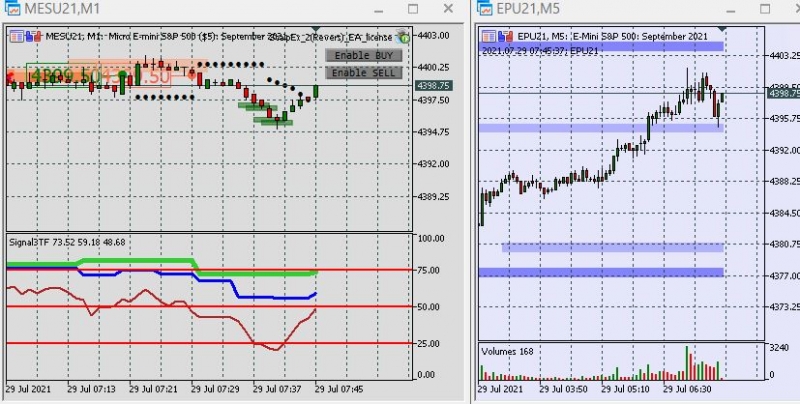Viewport: 800px width, 404px height.
Task: Click price level 4403.00 on MESU21 scale
Action: [x=433, y=35]
